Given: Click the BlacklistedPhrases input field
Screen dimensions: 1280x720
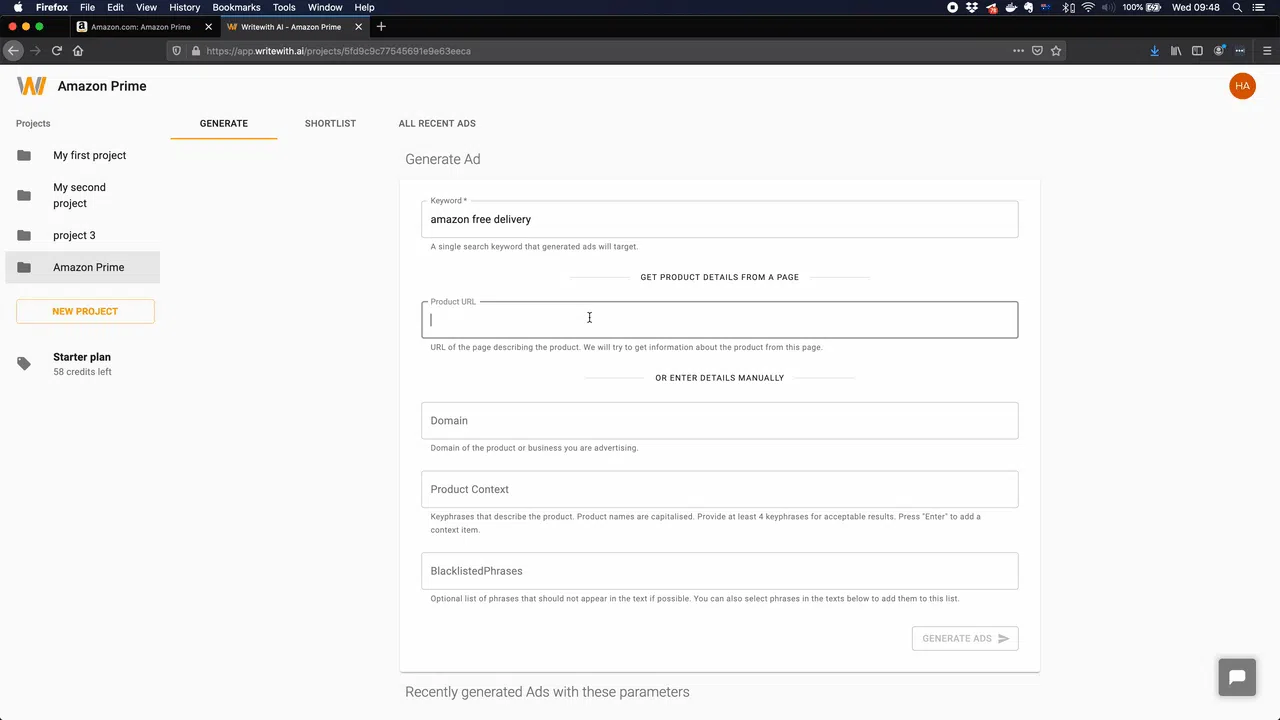Looking at the screenshot, I should [720, 571].
